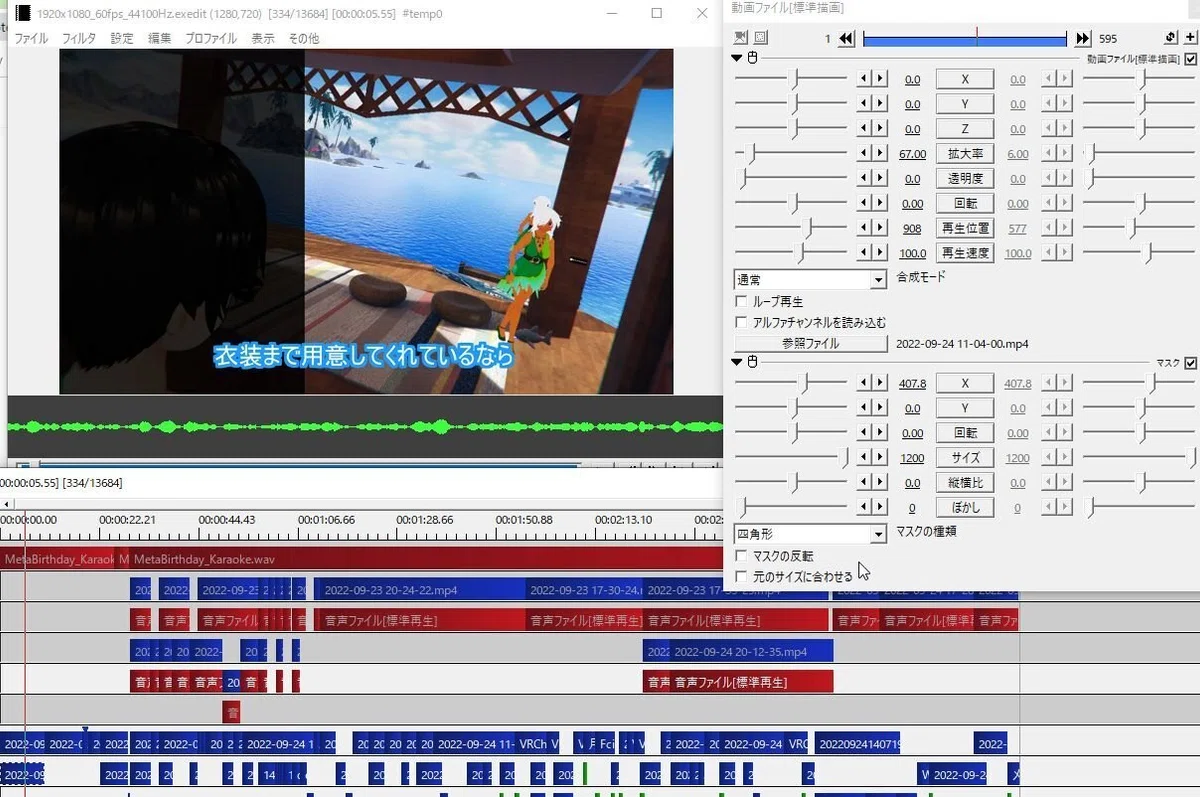Click the 参照ファイル button
Image resolution: width=1200 pixels, height=797 pixels.
(x=811, y=344)
